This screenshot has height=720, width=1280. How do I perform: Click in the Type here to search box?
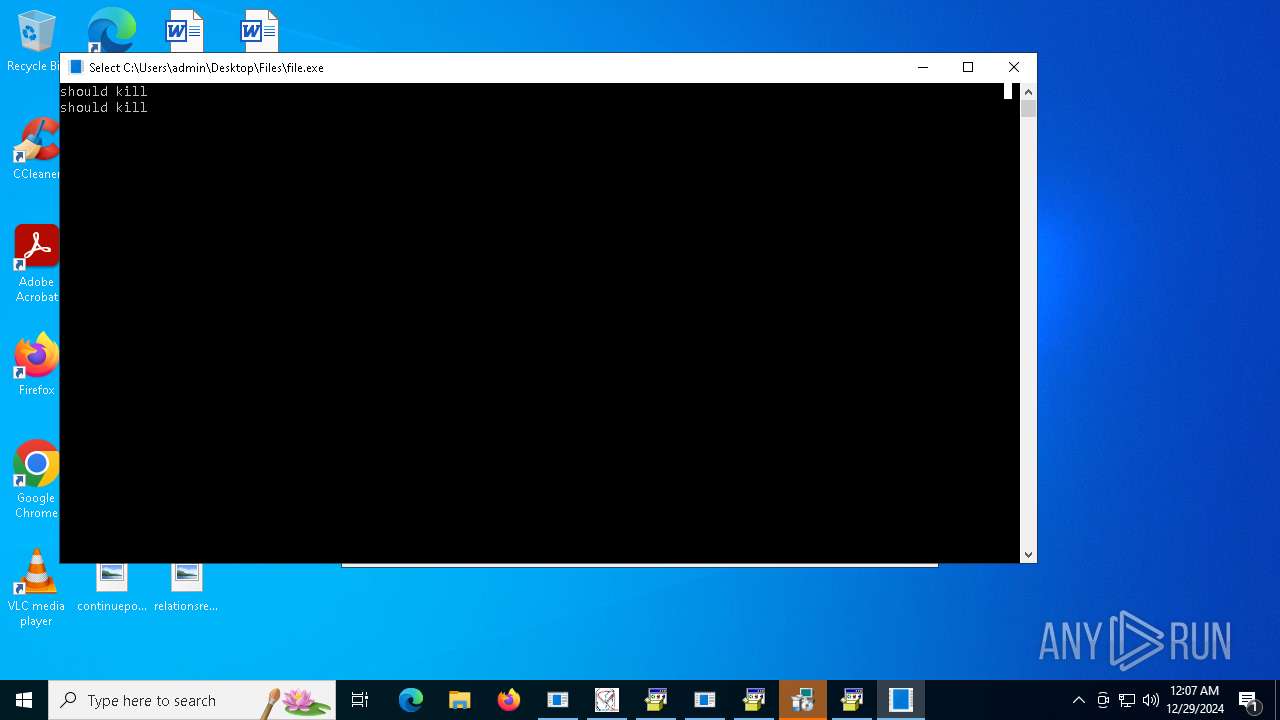point(192,700)
